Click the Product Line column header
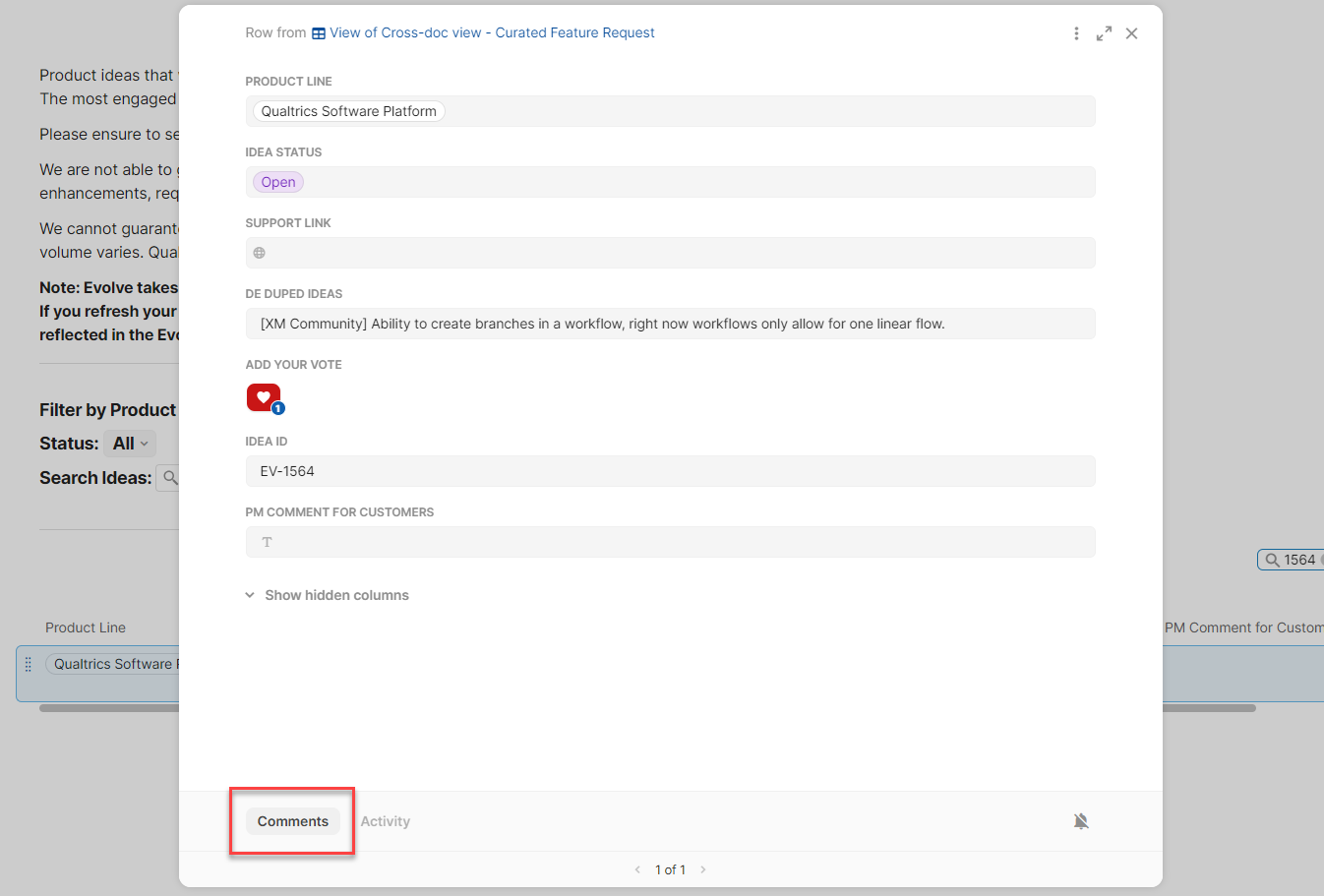 click(x=86, y=627)
